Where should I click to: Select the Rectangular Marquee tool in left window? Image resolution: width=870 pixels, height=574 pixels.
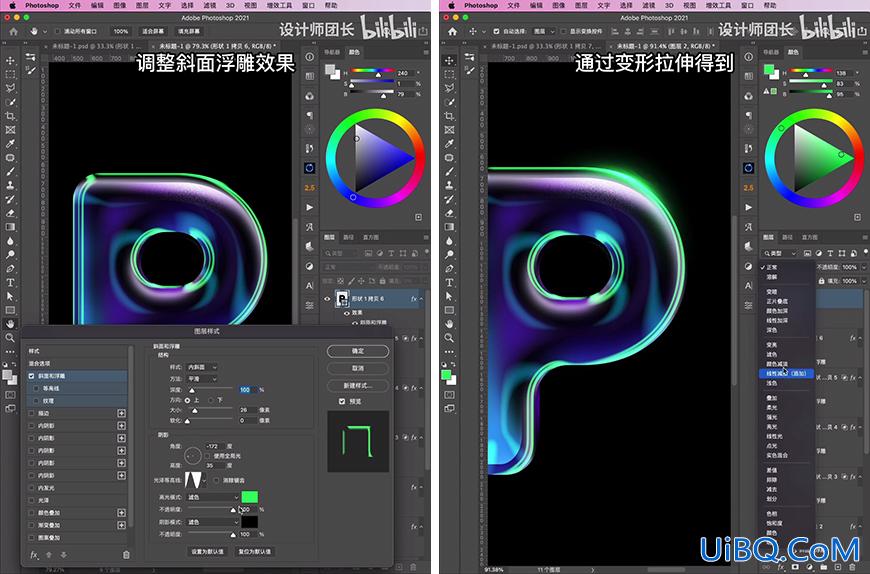[x=11, y=74]
